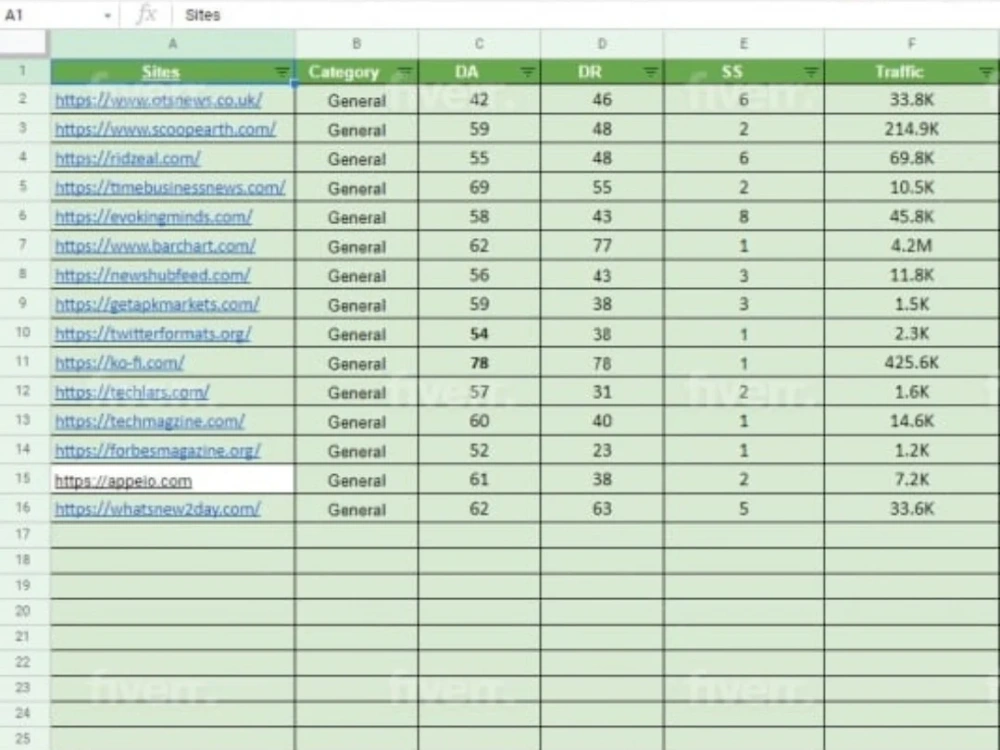Image resolution: width=1000 pixels, height=750 pixels.
Task: Select column E header
Action: pyautogui.click(x=744, y=44)
